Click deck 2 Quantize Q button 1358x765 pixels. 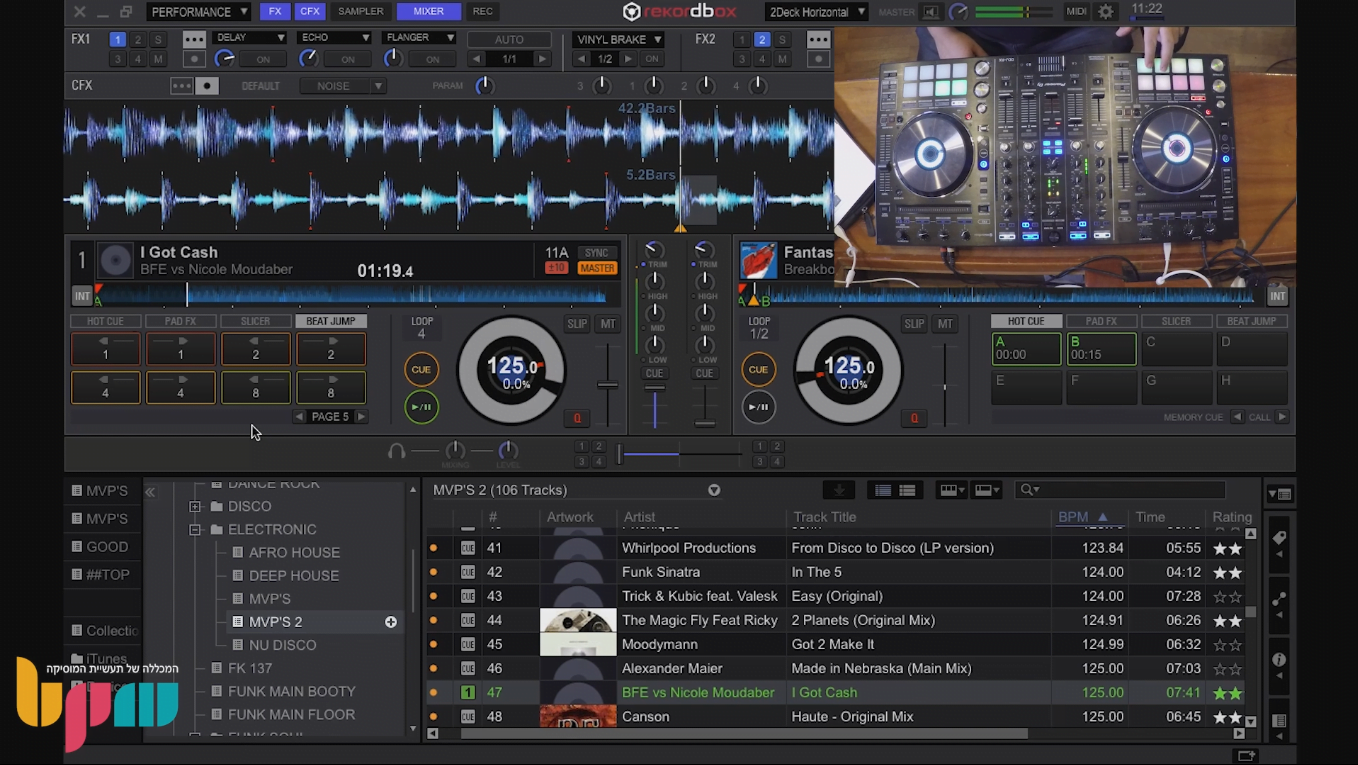point(913,418)
